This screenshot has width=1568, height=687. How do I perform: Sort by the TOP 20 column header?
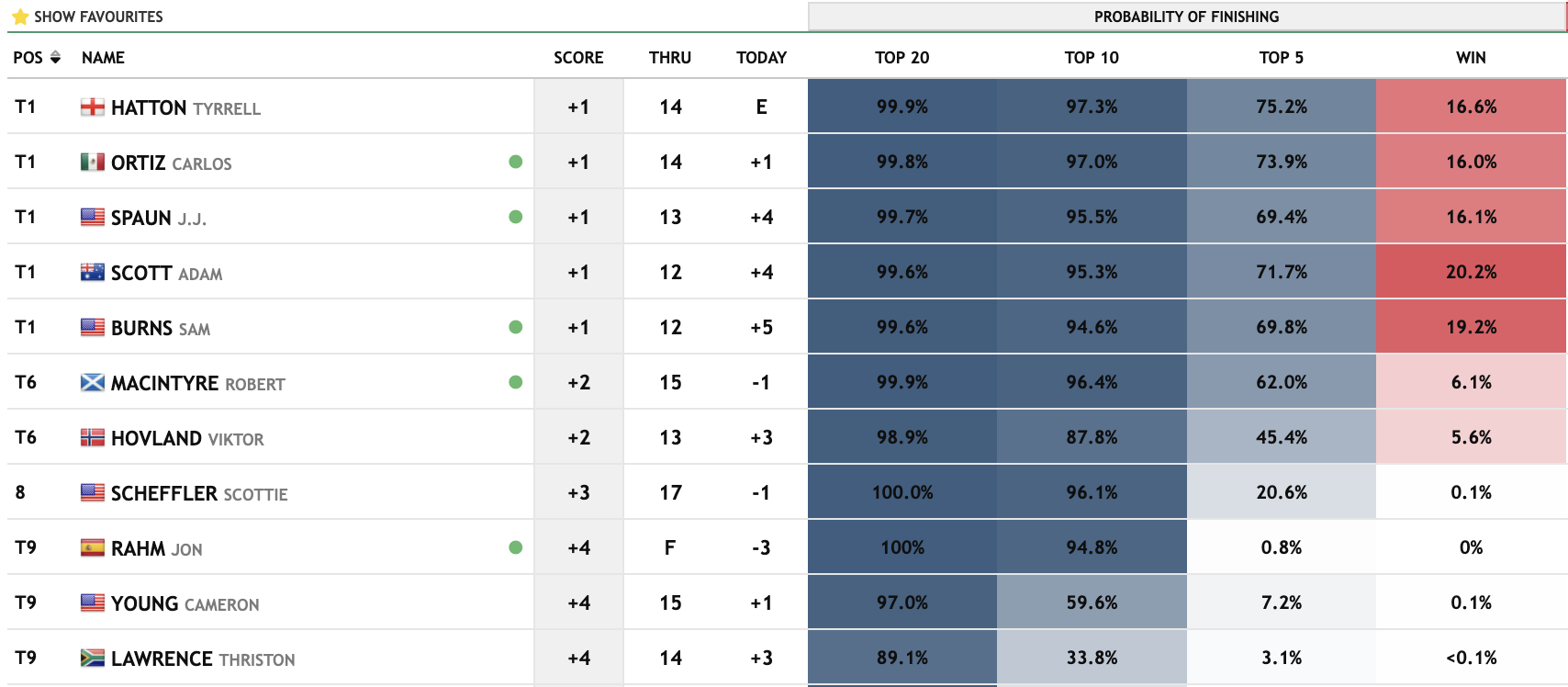pos(902,58)
